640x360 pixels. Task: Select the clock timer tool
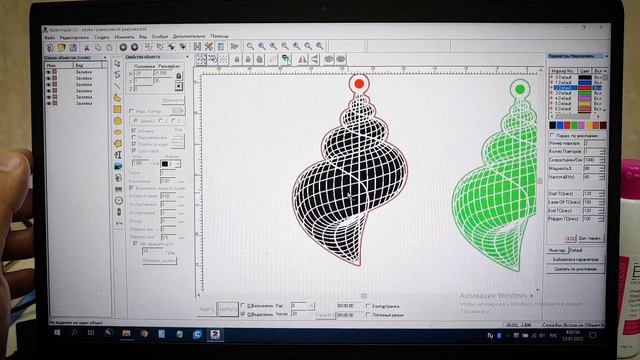point(118,200)
